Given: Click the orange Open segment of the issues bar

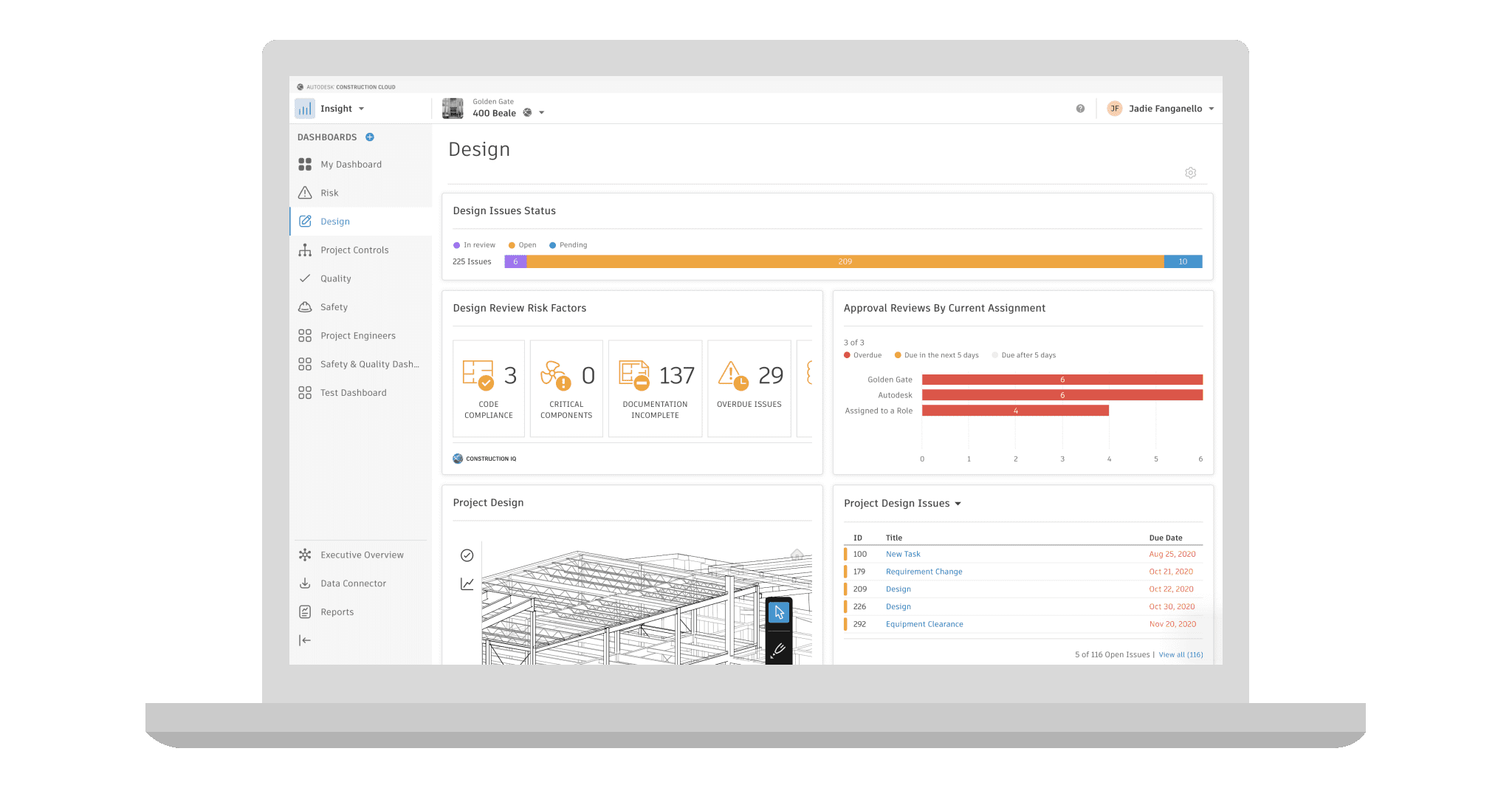Looking at the screenshot, I should [x=845, y=261].
